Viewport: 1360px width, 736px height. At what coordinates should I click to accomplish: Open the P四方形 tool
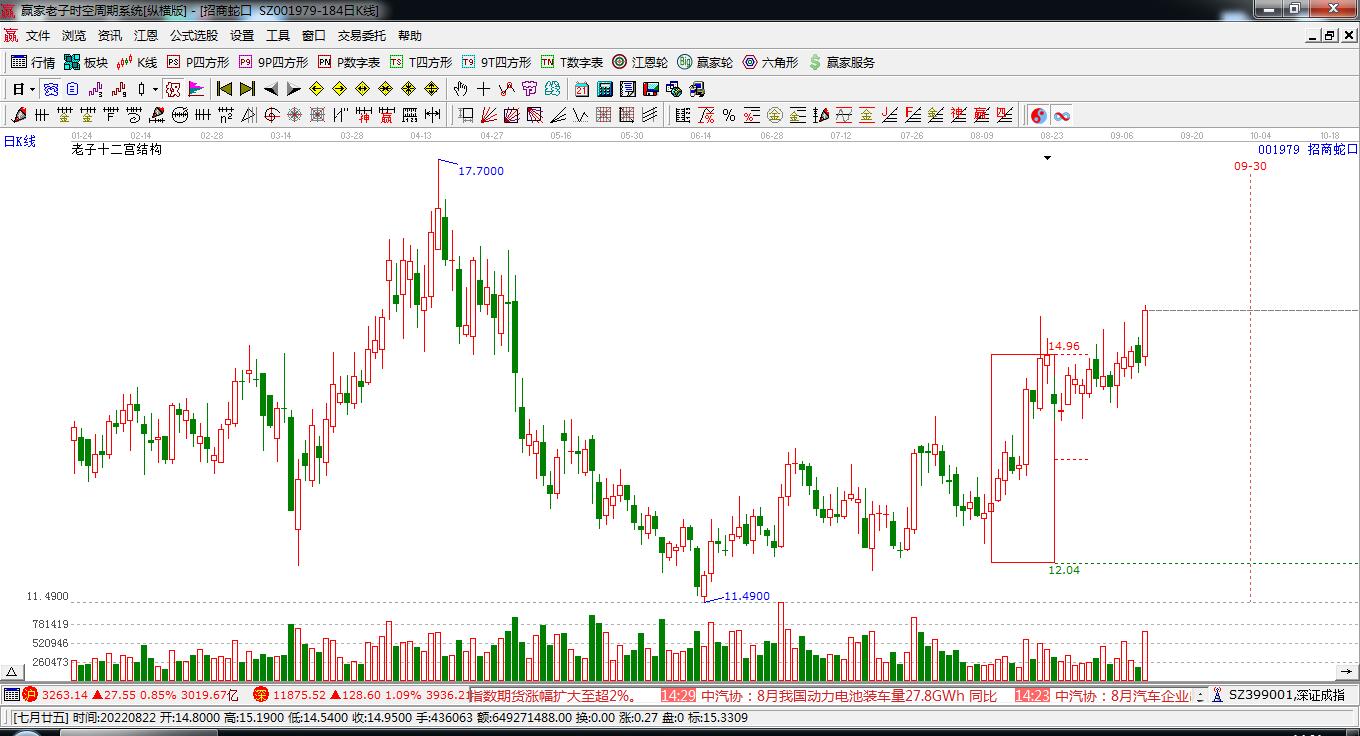[x=197, y=62]
